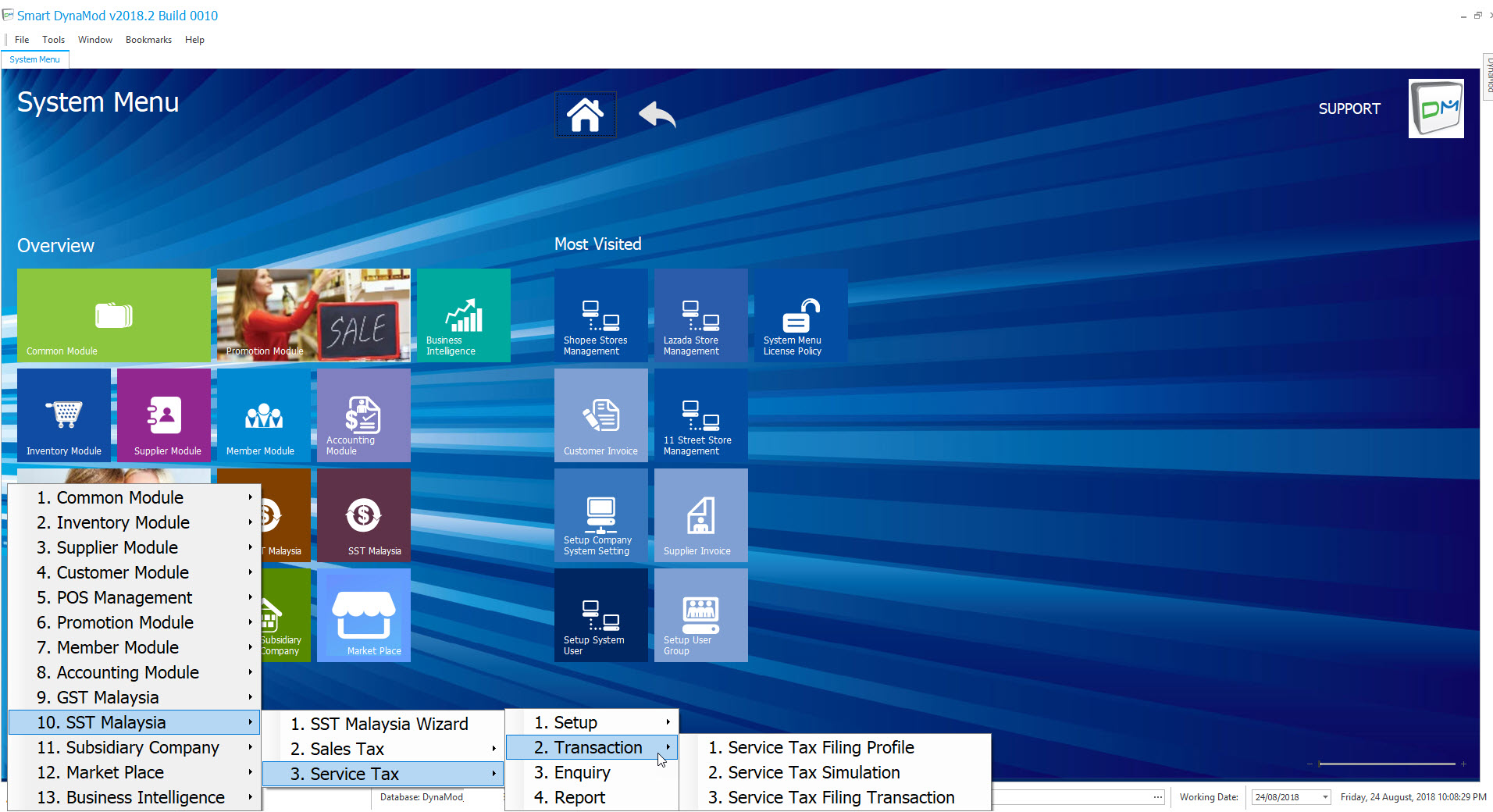Viewport: 1493px width, 812px height.
Task: Open the 1. Setup submenu
Action: coord(592,722)
